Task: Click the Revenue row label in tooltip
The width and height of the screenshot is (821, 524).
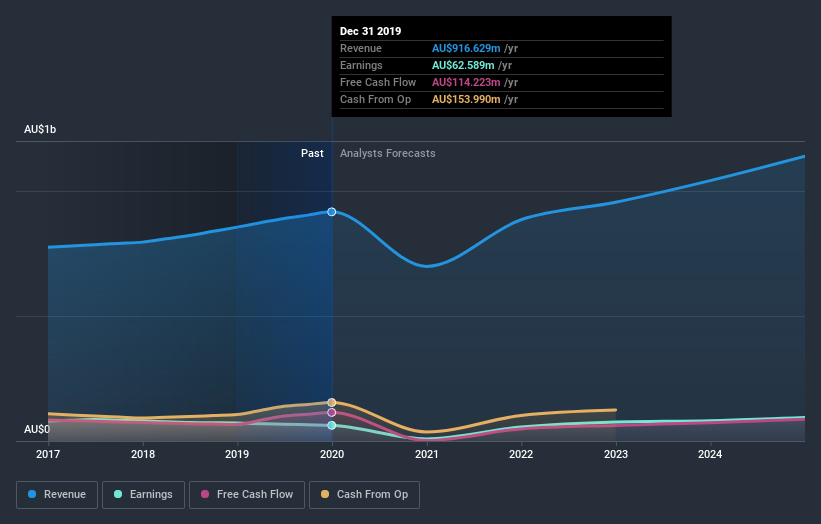Action: tap(361, 48)
